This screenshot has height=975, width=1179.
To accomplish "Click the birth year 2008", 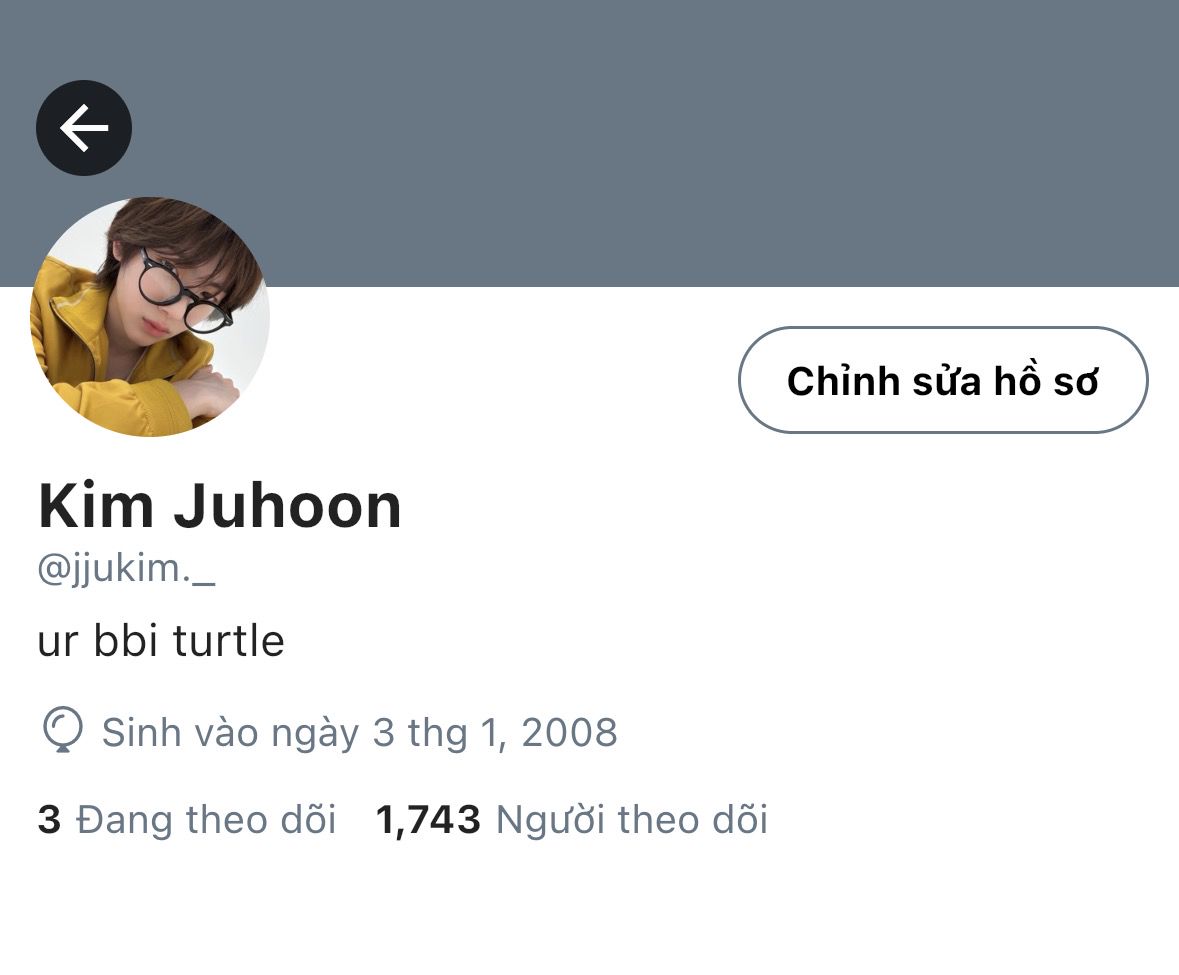I will 569,732.
